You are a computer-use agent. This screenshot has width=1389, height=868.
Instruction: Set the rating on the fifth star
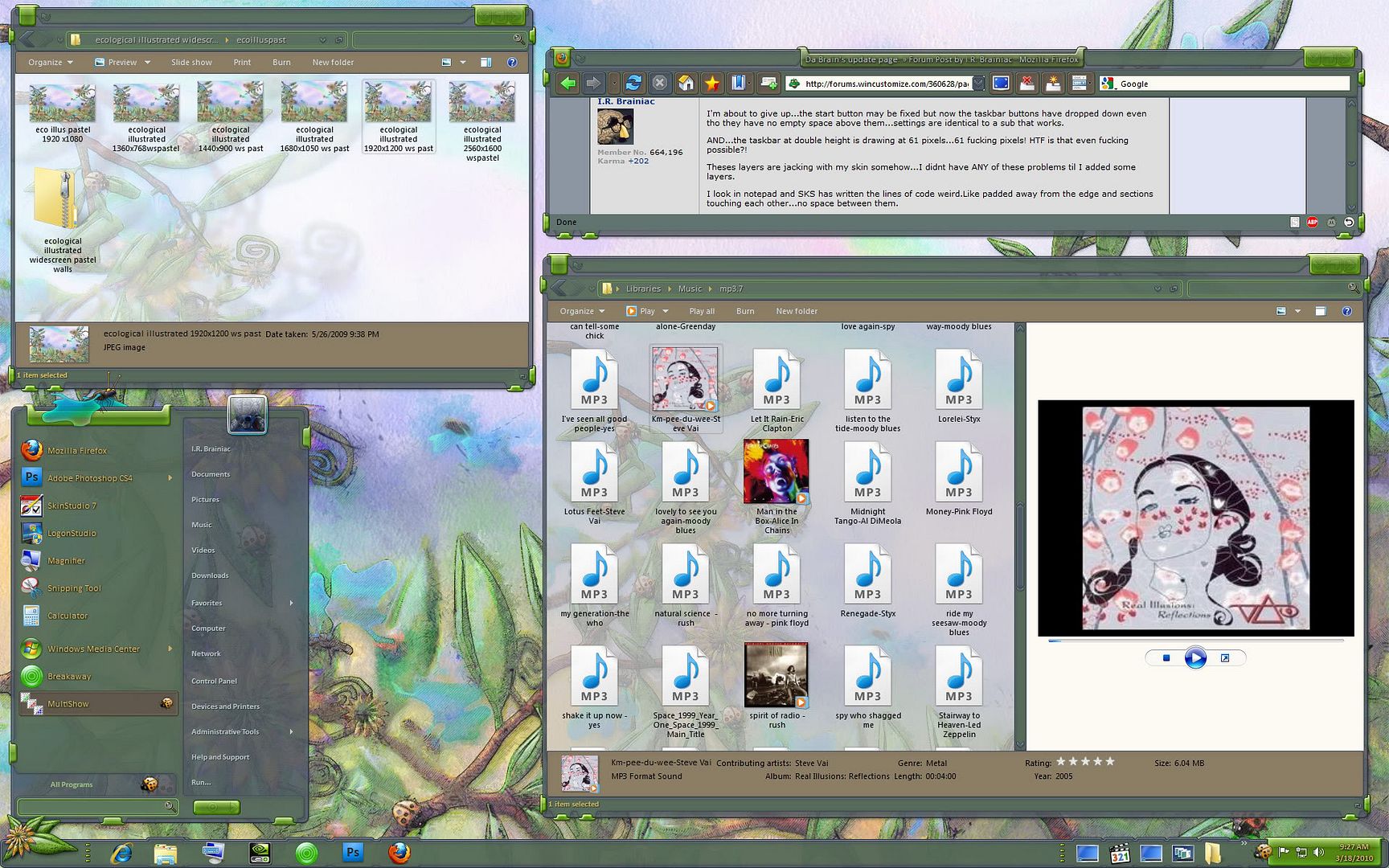[1110, 761]
